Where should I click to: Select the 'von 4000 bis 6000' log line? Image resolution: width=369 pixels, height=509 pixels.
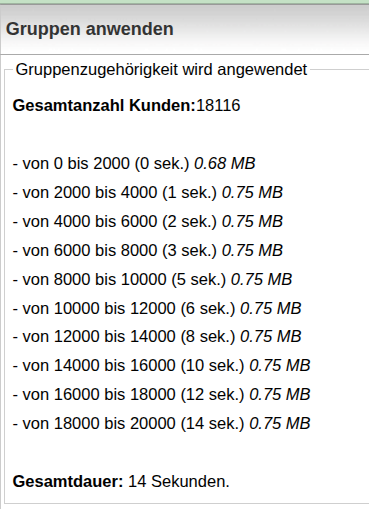click(x=148, y=222)
